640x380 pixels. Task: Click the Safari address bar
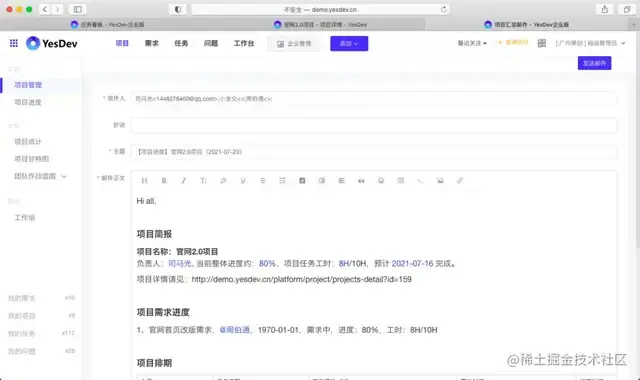[x=320, y=9]
